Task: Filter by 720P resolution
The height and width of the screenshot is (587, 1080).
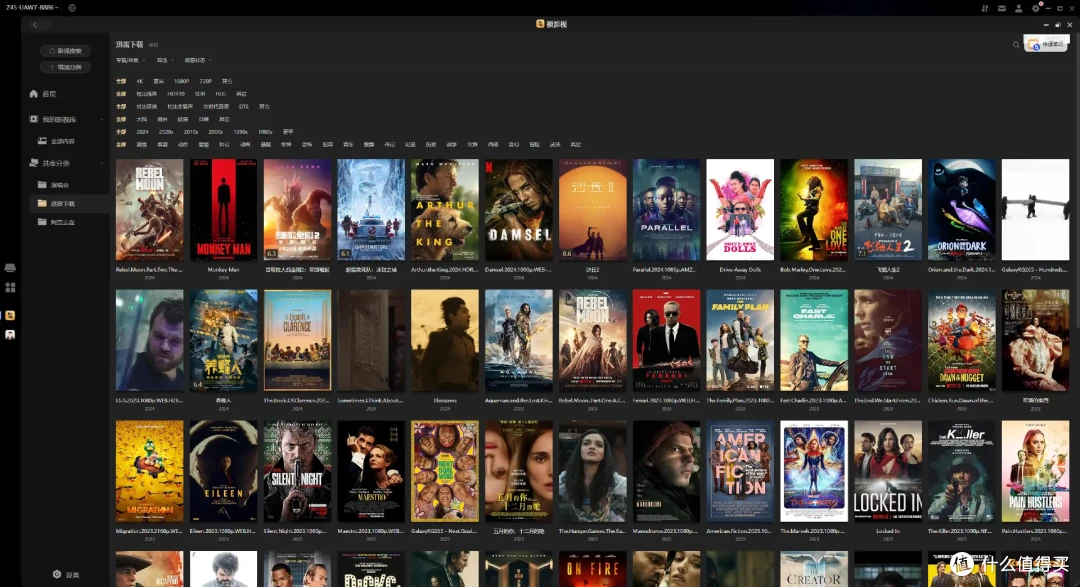Action: tap(205, 81)
